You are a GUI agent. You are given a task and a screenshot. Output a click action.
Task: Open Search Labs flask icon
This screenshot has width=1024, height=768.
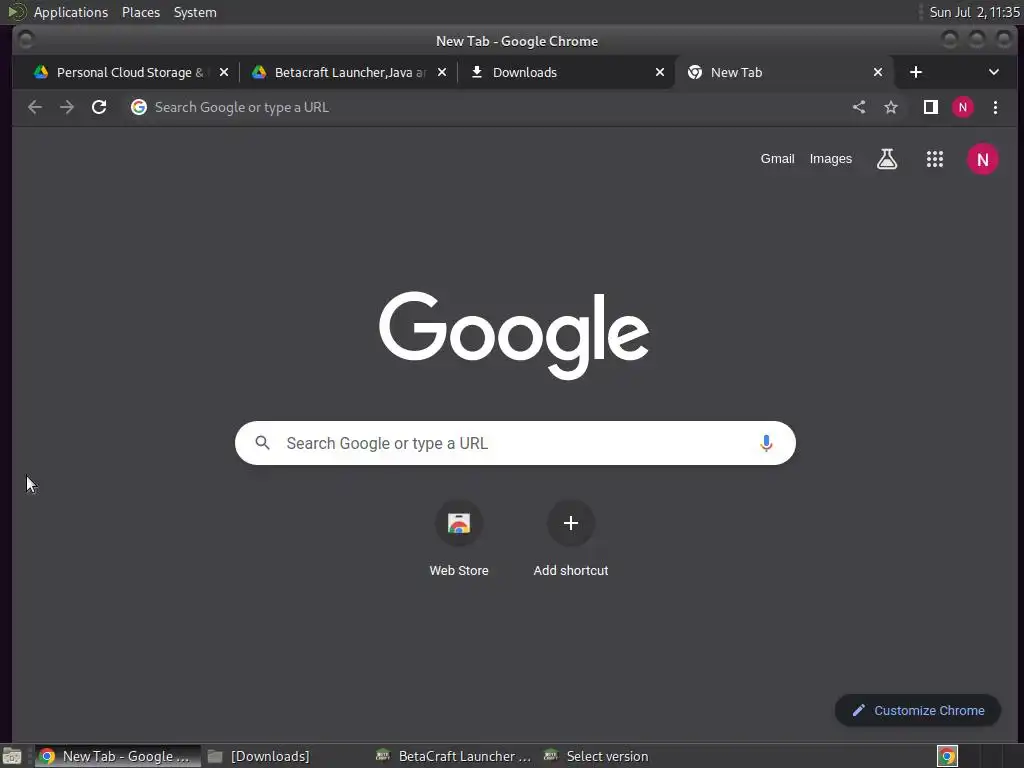click(887, 159)
